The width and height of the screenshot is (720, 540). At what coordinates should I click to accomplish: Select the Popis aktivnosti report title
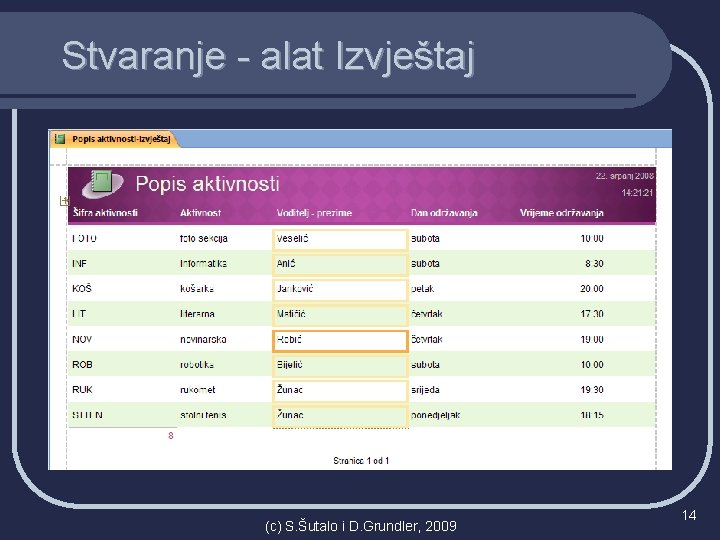pos(207,184)
